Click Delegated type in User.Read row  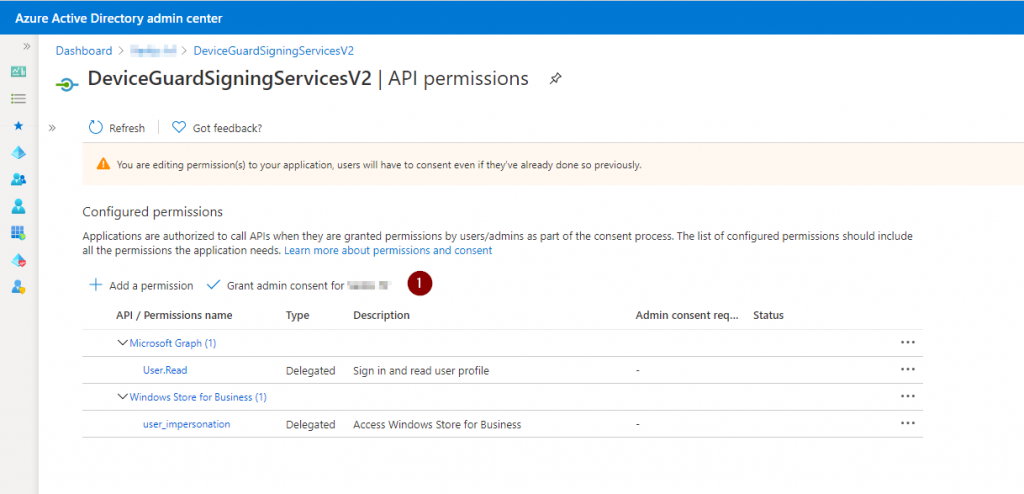coord(311,371)
